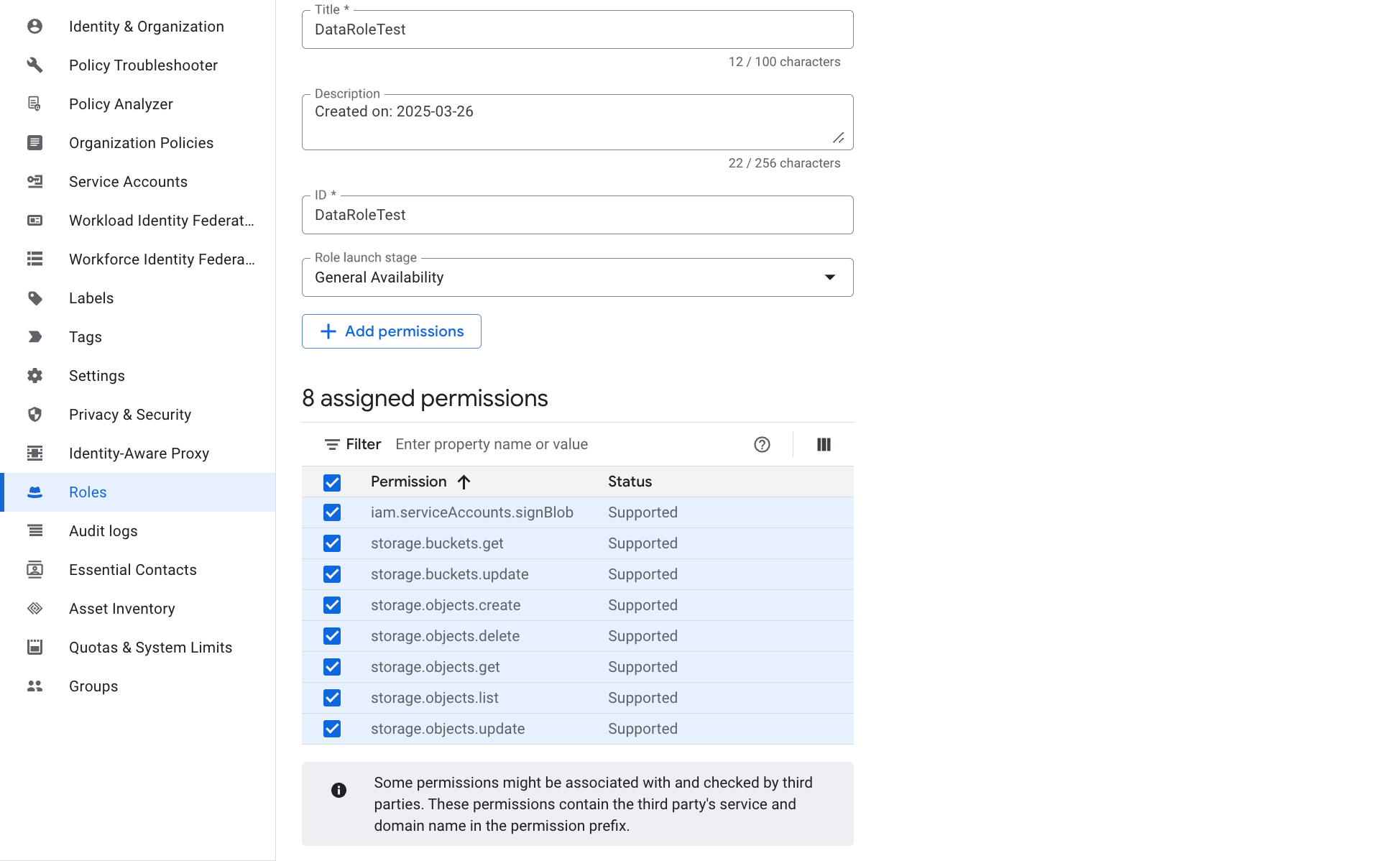Click the Asset Inventory diamond icon

point(34,609)
